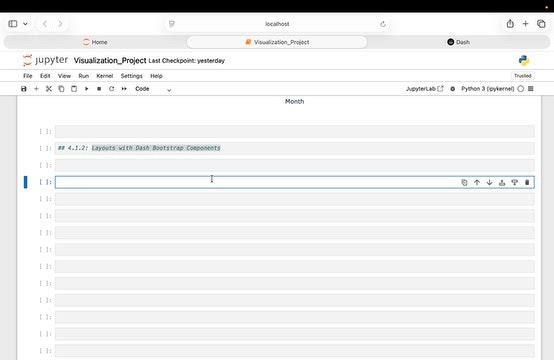Expand the sidebar chevron dropdown in the browser

pyautogui.click(x=25, y=24)
